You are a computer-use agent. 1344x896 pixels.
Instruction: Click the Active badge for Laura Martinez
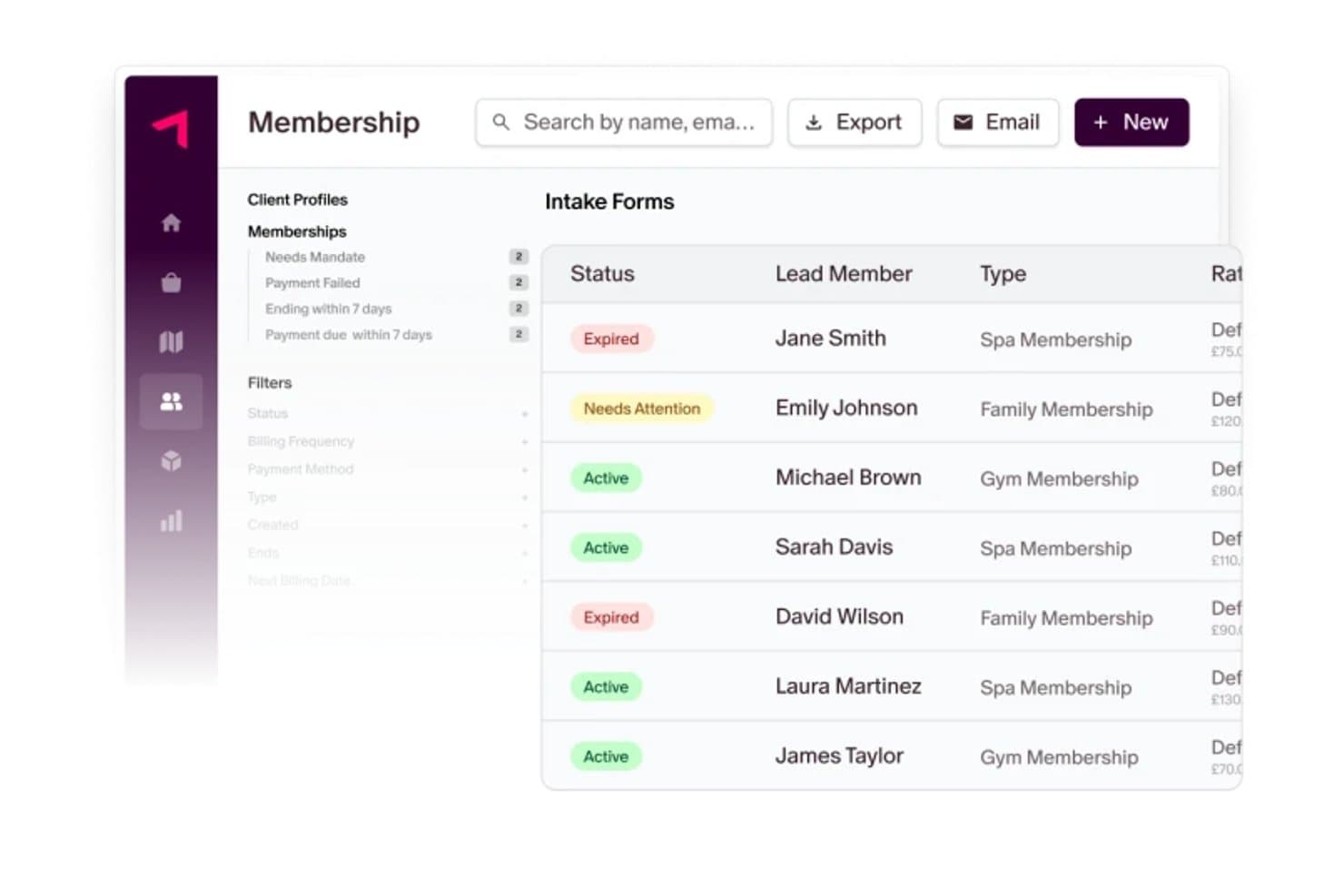point(606,687)
